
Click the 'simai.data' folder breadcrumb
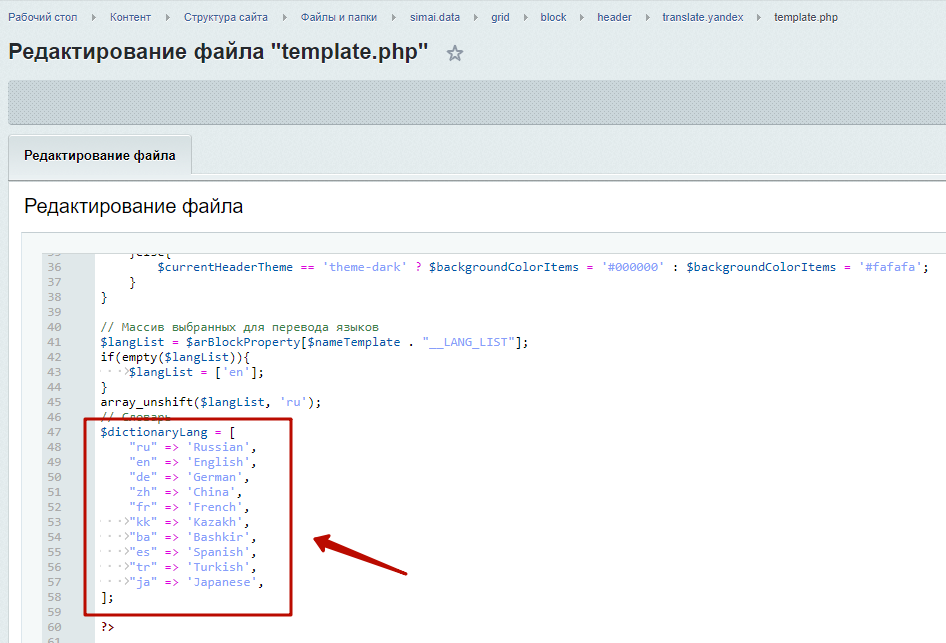[437, 17]
